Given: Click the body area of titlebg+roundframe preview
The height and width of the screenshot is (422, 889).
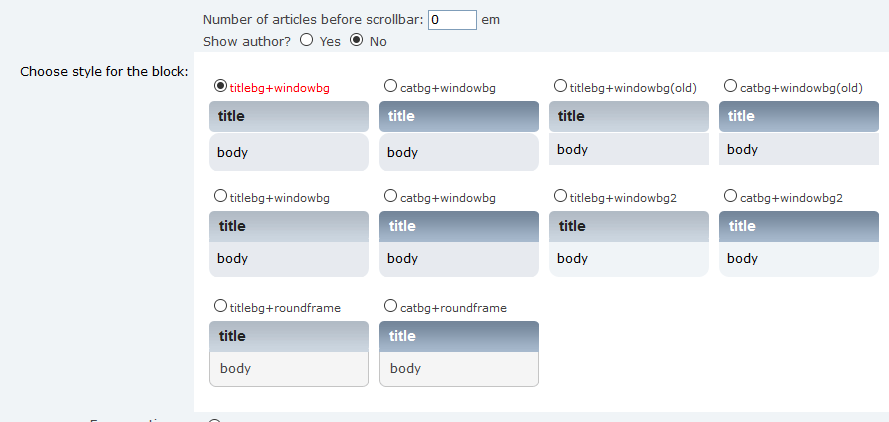Looking at the screenshot, I should [289, 369].
